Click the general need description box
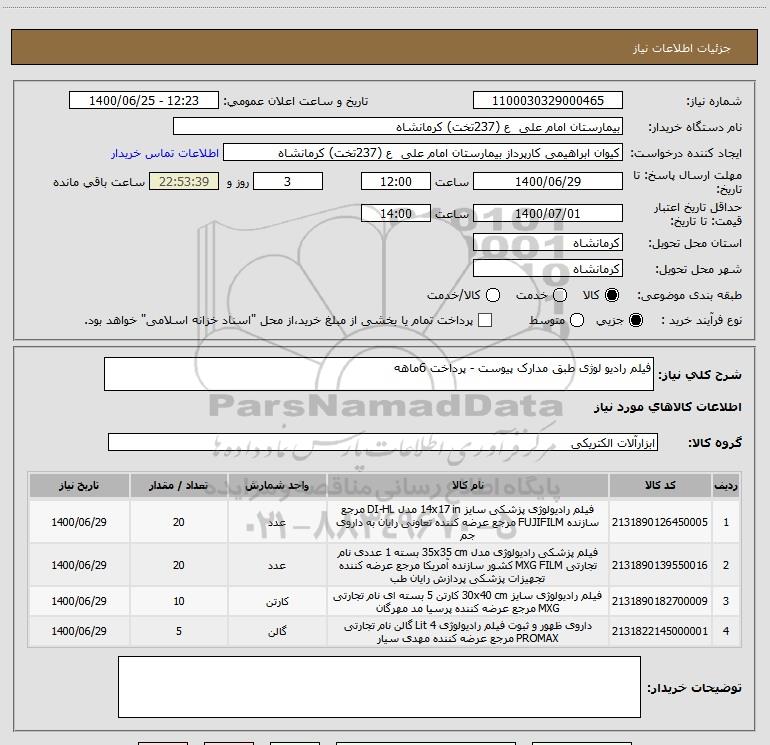770x745 pixels. tap(379, 374)
